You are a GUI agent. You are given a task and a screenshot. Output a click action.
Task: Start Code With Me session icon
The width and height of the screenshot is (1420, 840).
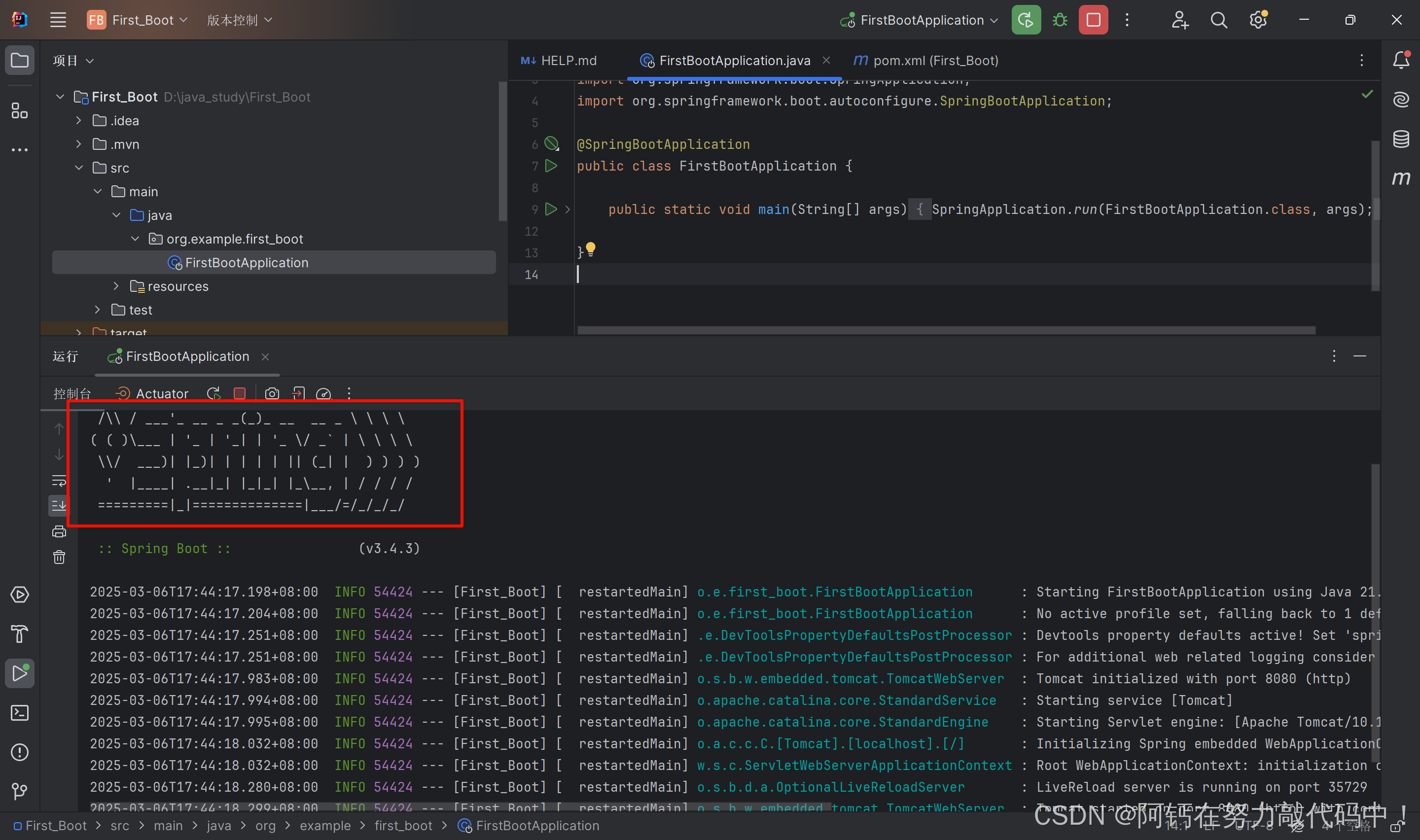tap(1179, 19)
